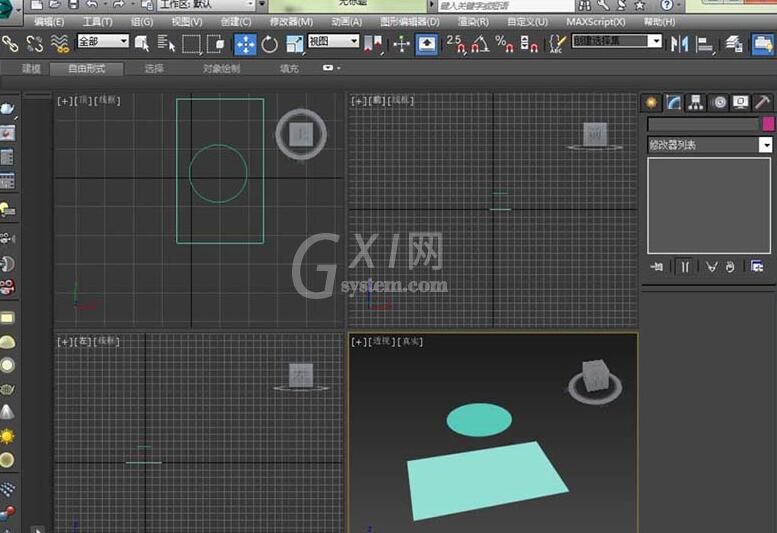Toggle the Graphite Ribbon display button
Image resolution: width=777 pixels, height=533 pixels.
coord(763,44)
